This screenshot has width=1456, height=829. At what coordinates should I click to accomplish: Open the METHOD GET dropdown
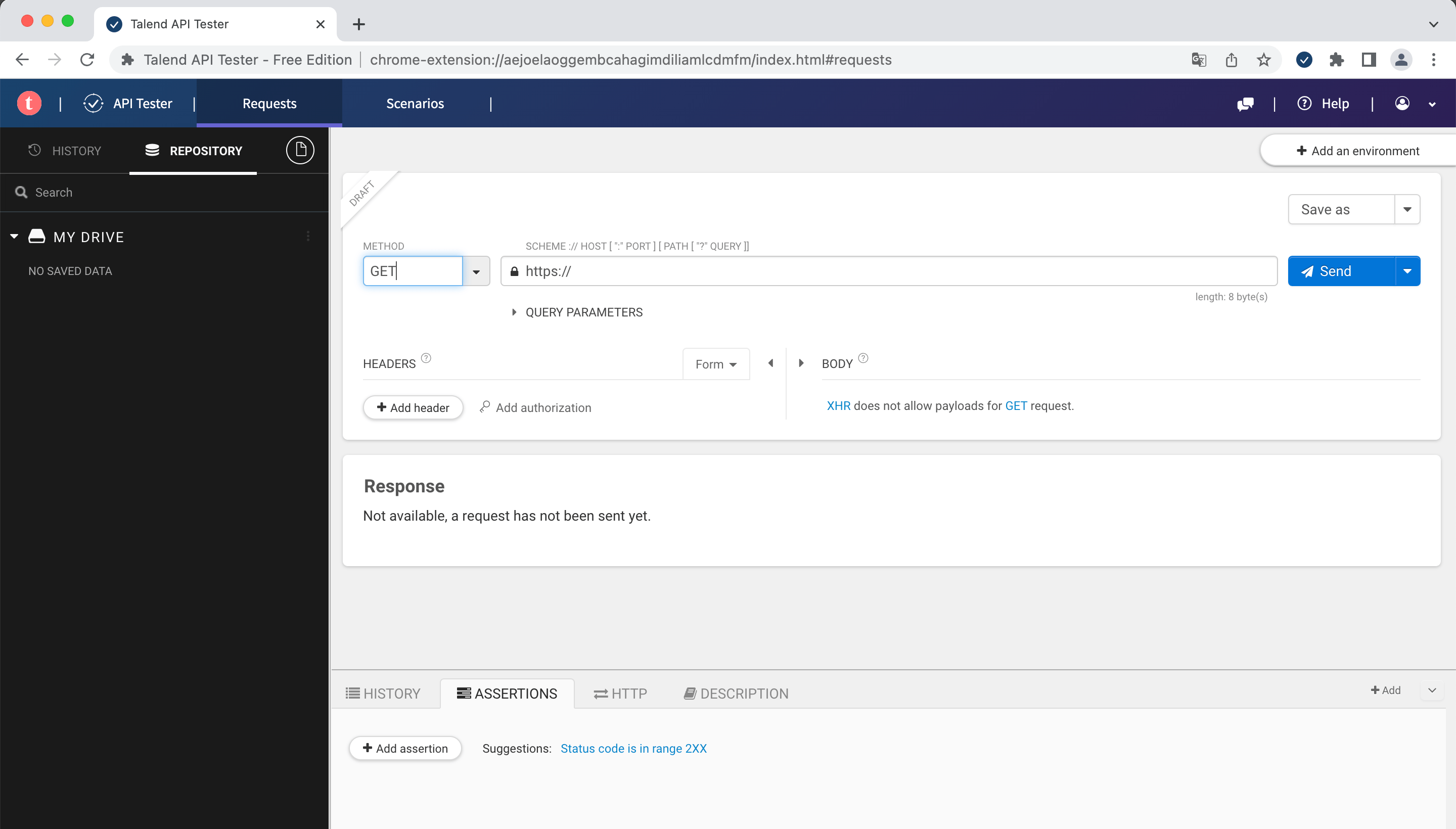click(476, 271)
